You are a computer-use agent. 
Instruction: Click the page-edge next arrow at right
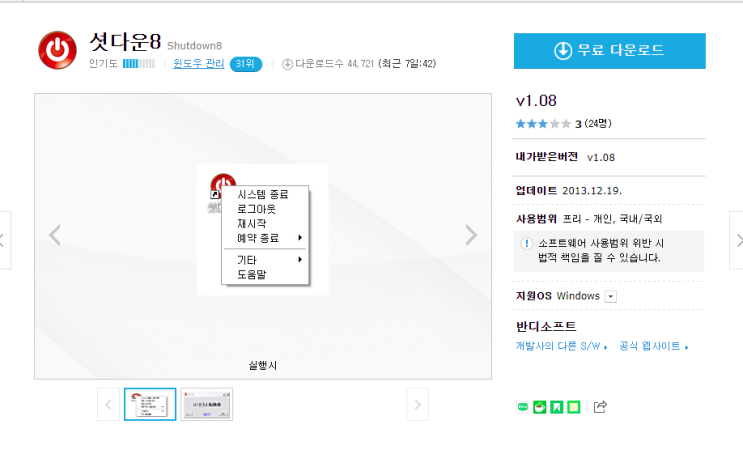click(736, 241)
